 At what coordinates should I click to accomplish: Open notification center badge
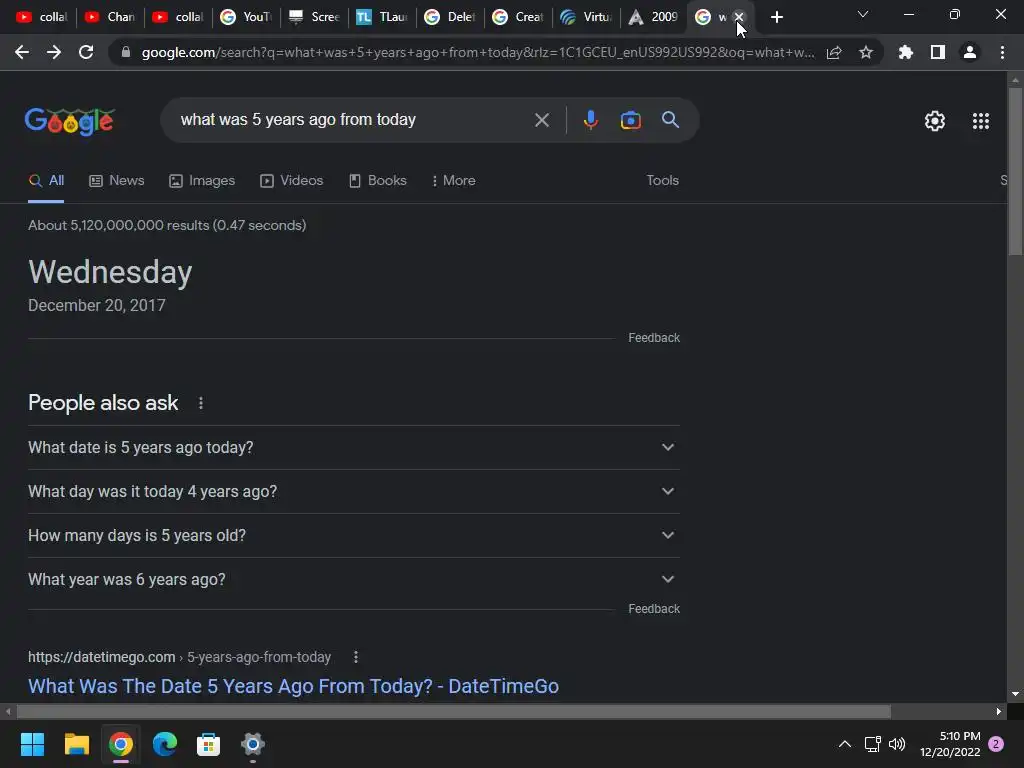click(996, 744)
